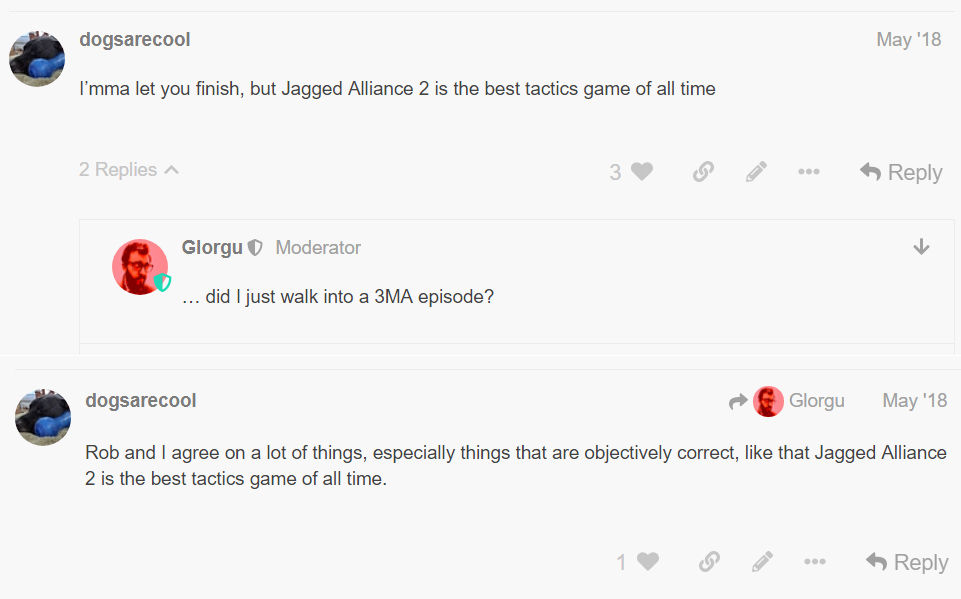This screenshot has height=599, width=961.
Task: Edit first post with pencil icon
Action: pos(756,172)
